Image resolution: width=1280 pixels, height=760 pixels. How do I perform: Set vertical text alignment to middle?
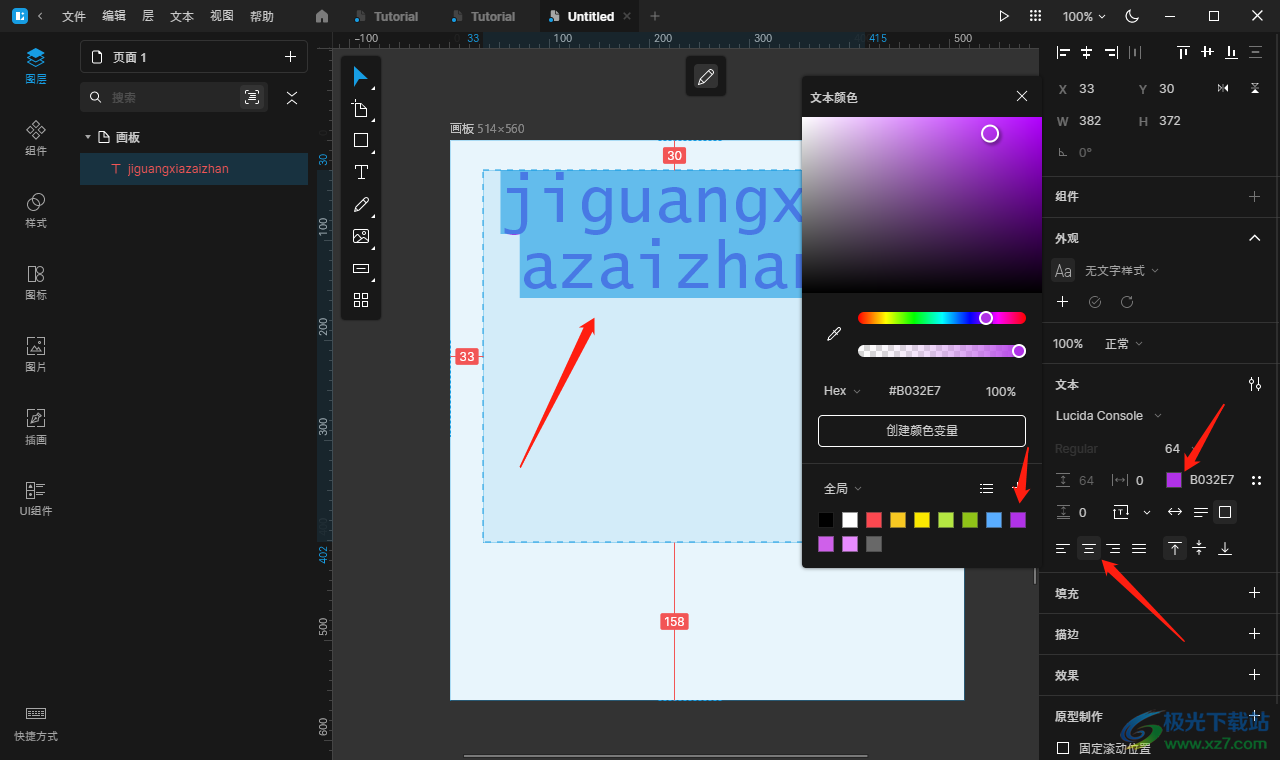(x=1199, y=548)
